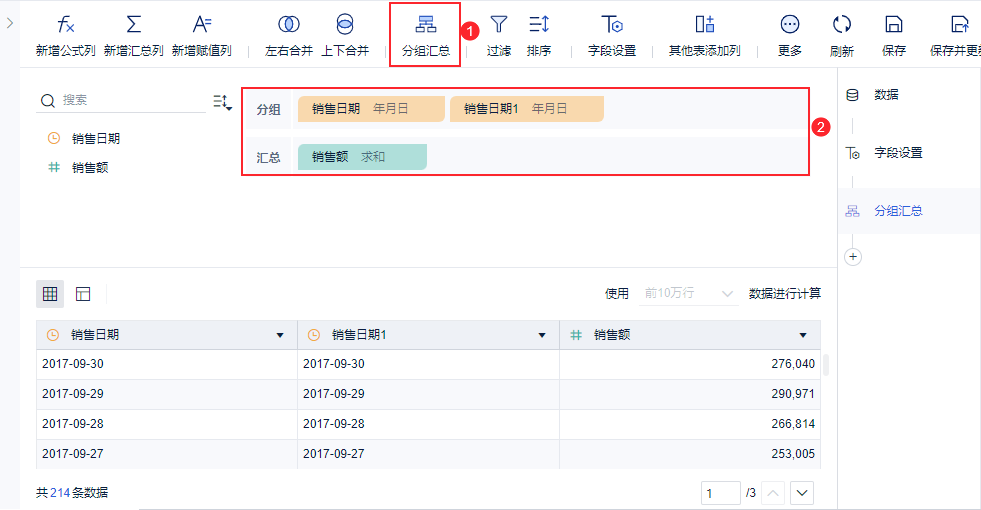981x510 pixels.
Task: Click the 2017-09-28 cell in 销售日期 column
Action: [166, 424]
